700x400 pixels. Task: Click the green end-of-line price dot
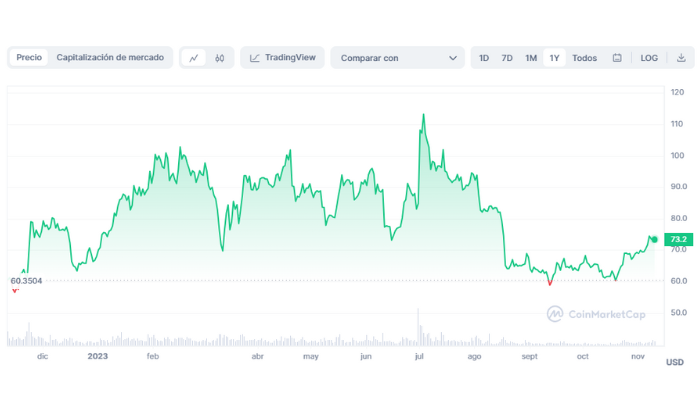coord(654,240)
